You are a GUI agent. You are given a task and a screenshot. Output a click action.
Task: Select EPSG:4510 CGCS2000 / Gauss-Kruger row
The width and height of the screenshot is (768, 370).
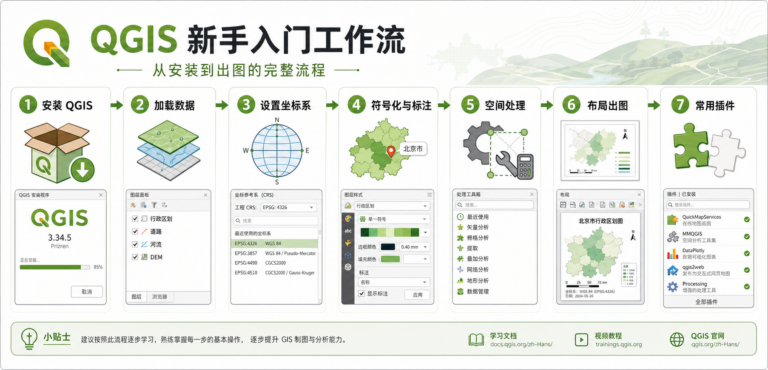[274, 272]
